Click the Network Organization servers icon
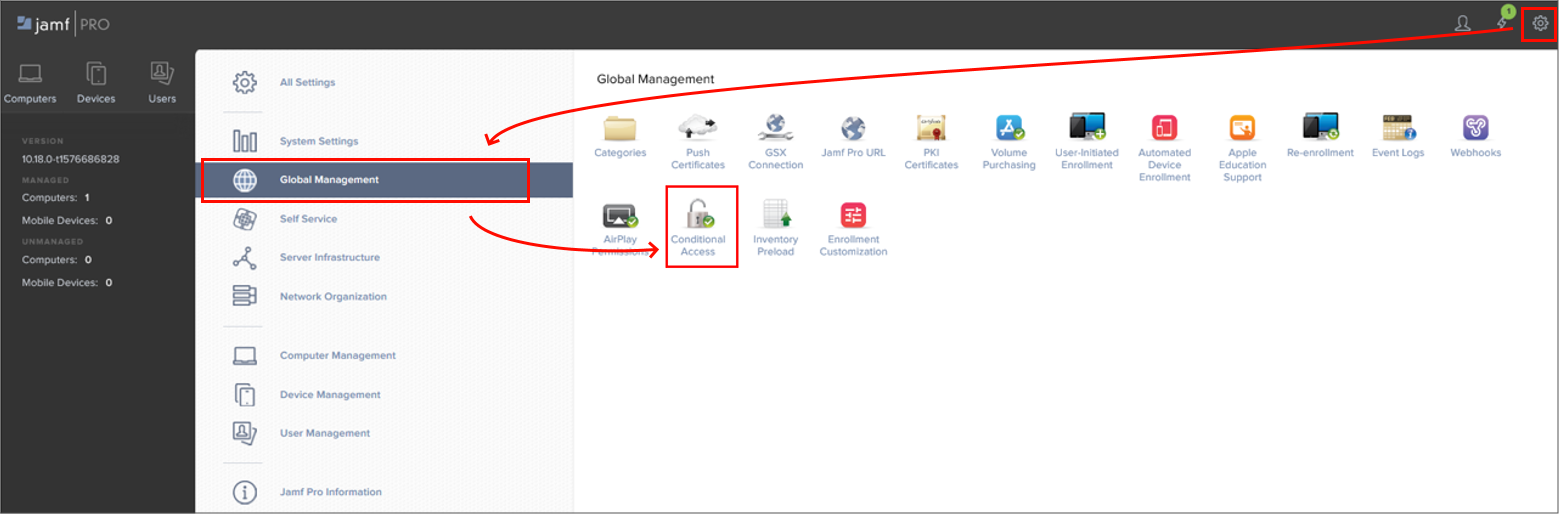 [245, 296]
